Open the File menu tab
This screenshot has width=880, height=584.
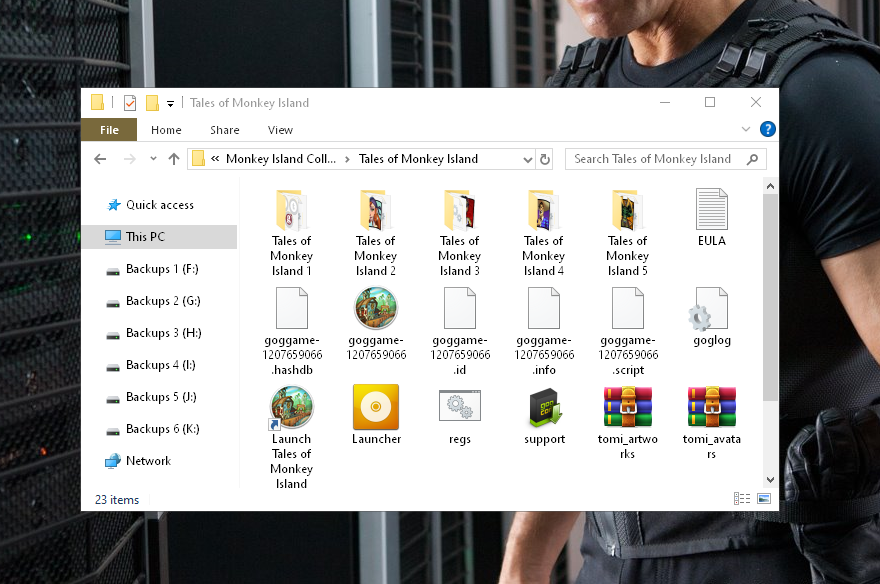click(x=109, y=130)
